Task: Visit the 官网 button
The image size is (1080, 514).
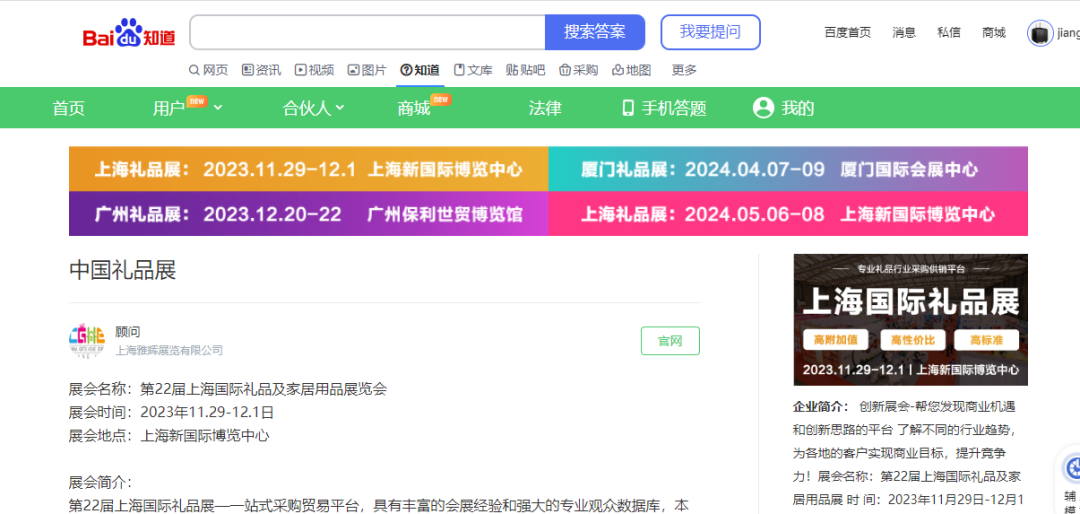Action: [670, 340]
